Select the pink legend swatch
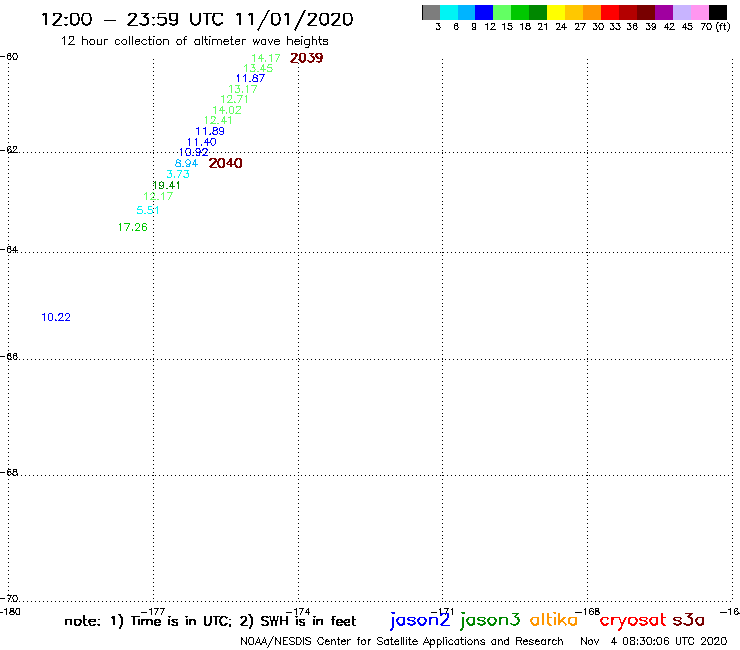This screenshot has height=650, width=740. click(x=699, y=12)
